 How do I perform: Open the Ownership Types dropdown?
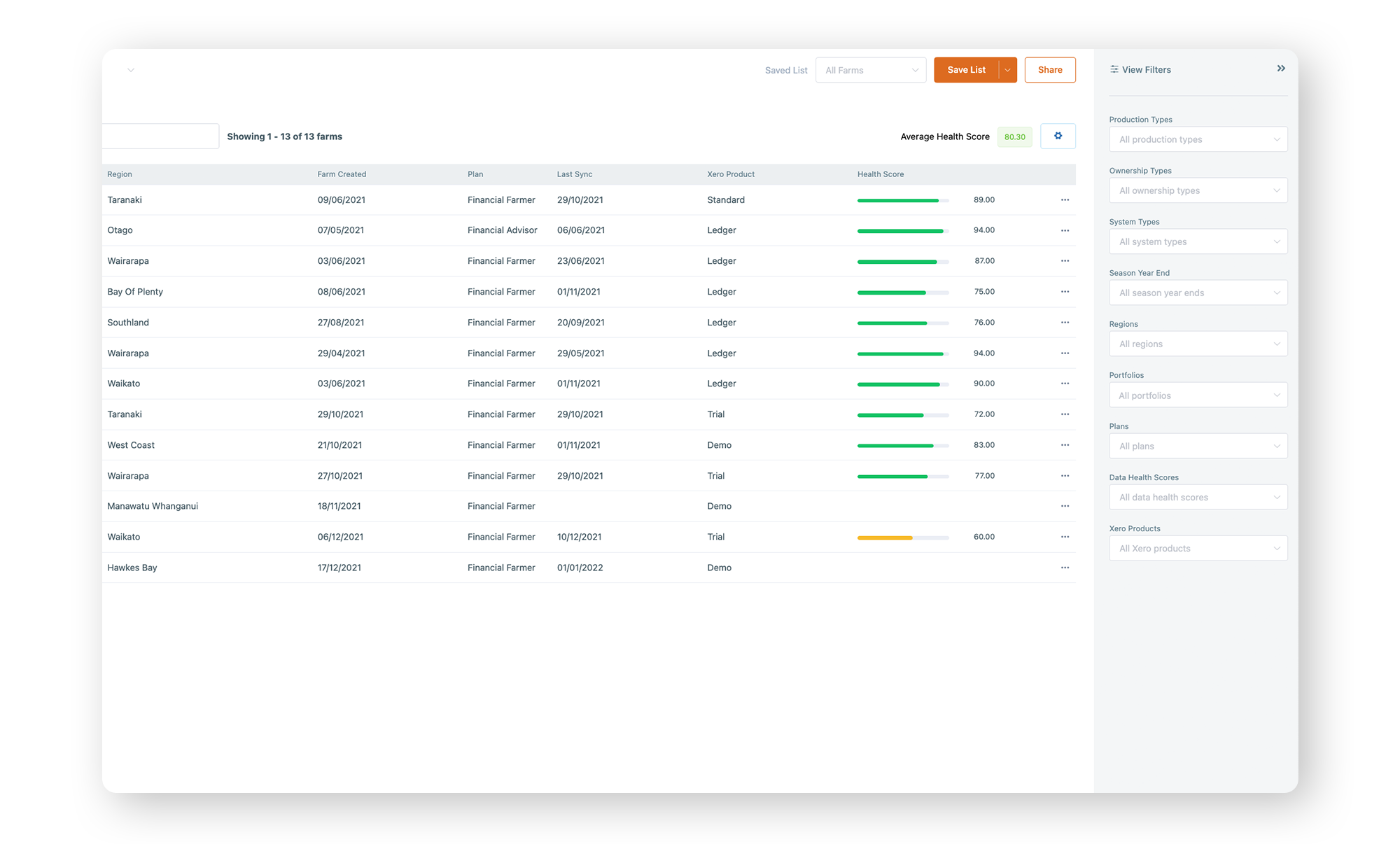click(1198, 190)
